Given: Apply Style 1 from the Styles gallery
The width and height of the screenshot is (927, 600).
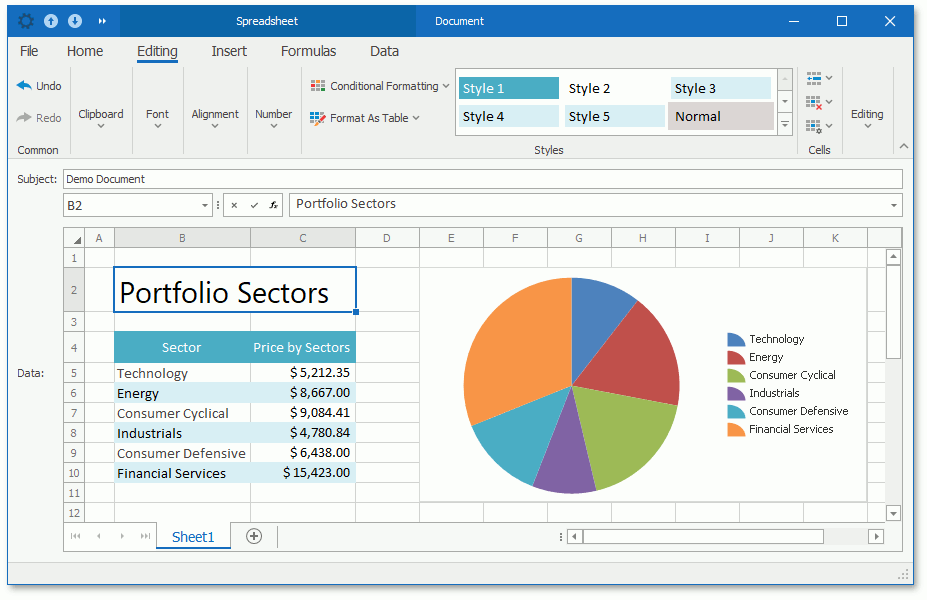Looking at the screenshot, I should [508, 88].
